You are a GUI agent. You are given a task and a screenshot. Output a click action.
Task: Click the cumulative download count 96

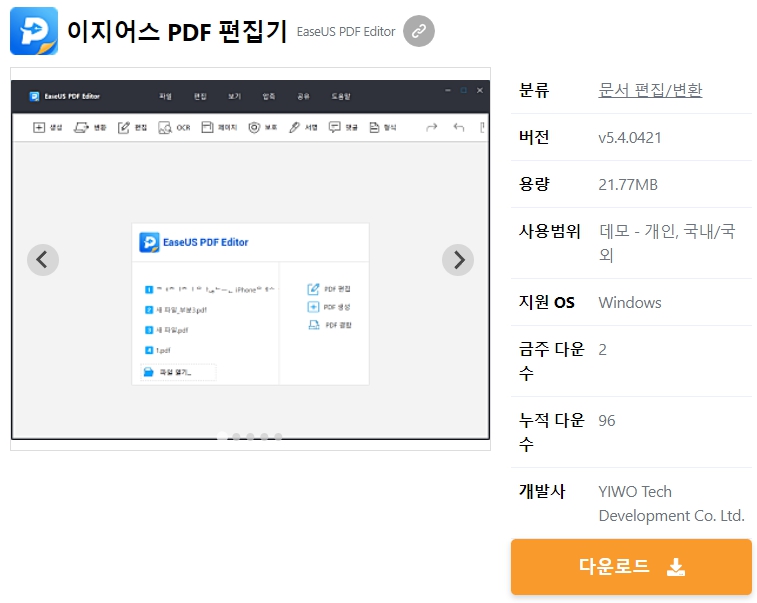point(607,421)
